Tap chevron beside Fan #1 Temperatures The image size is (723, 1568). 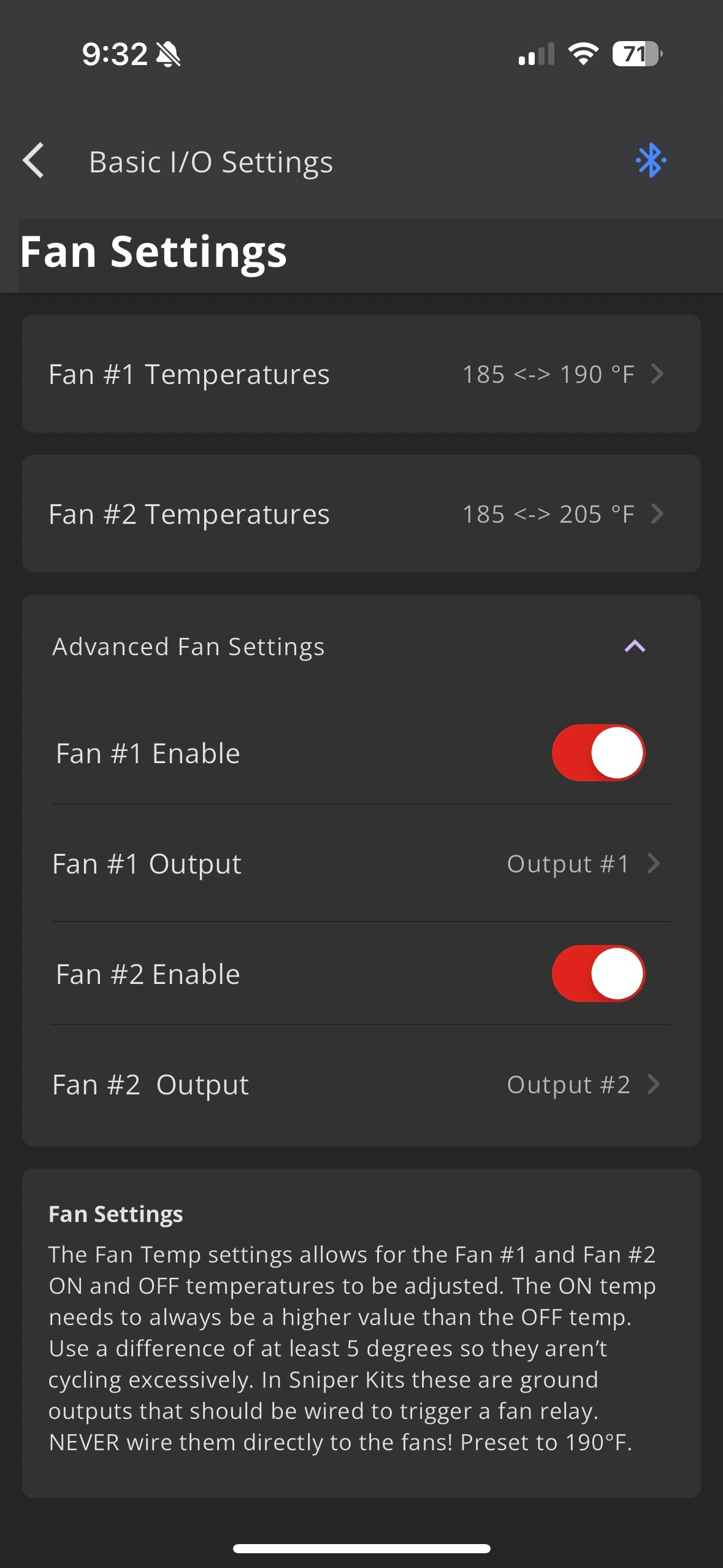pos(657,374)
